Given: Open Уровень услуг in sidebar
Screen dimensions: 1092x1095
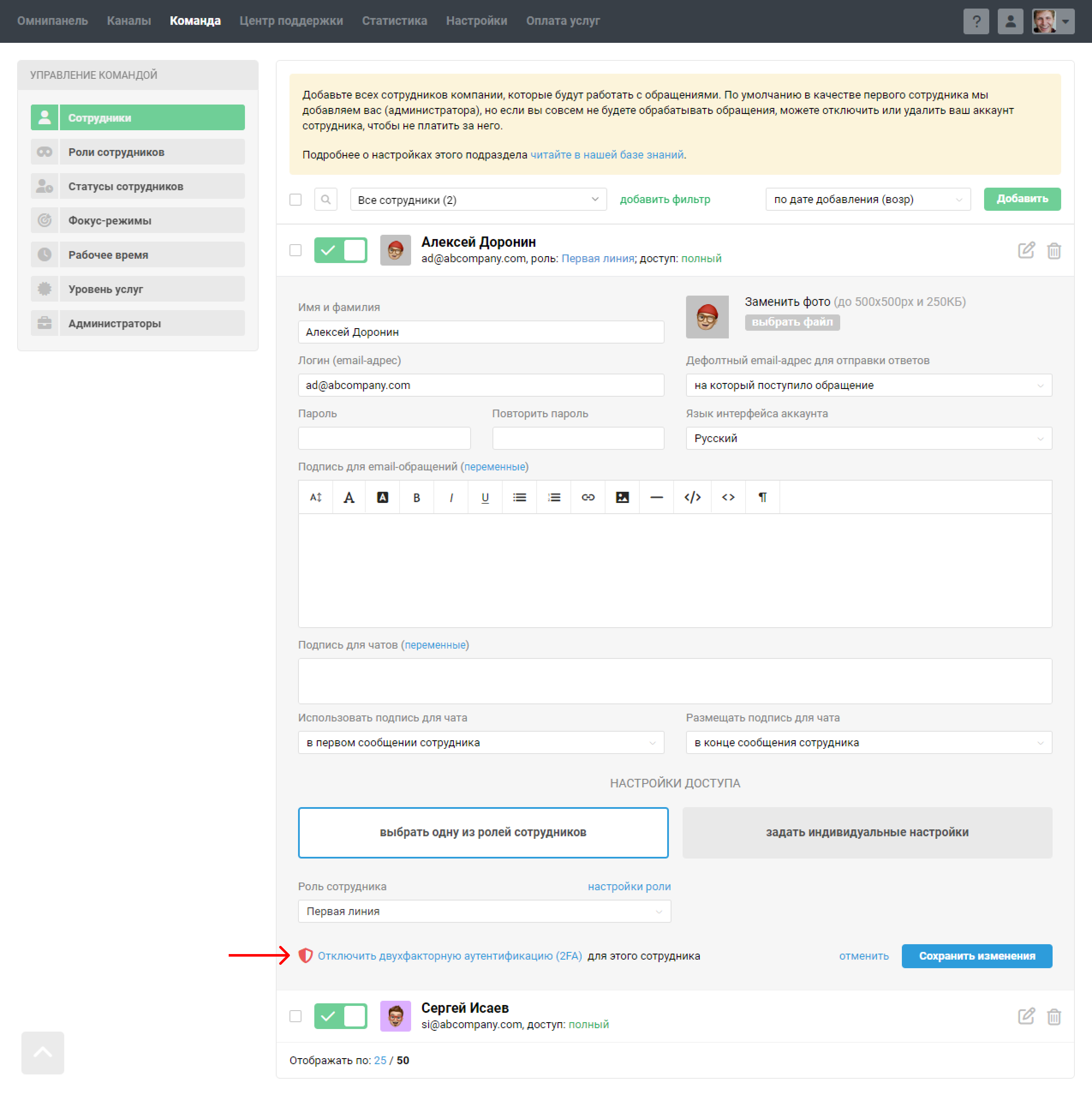Looking at the screenshot, I should pyautogui.click(x=138, y=289).
